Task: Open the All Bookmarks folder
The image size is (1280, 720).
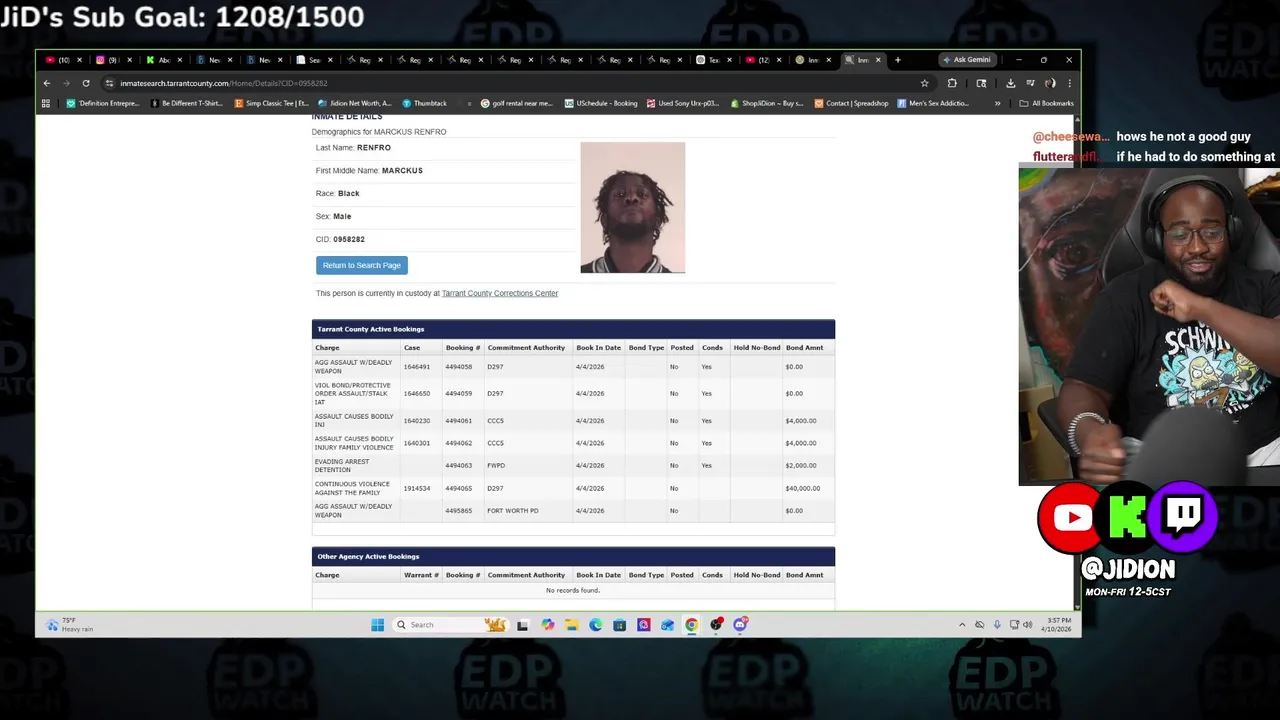Action: point(1046,103)
